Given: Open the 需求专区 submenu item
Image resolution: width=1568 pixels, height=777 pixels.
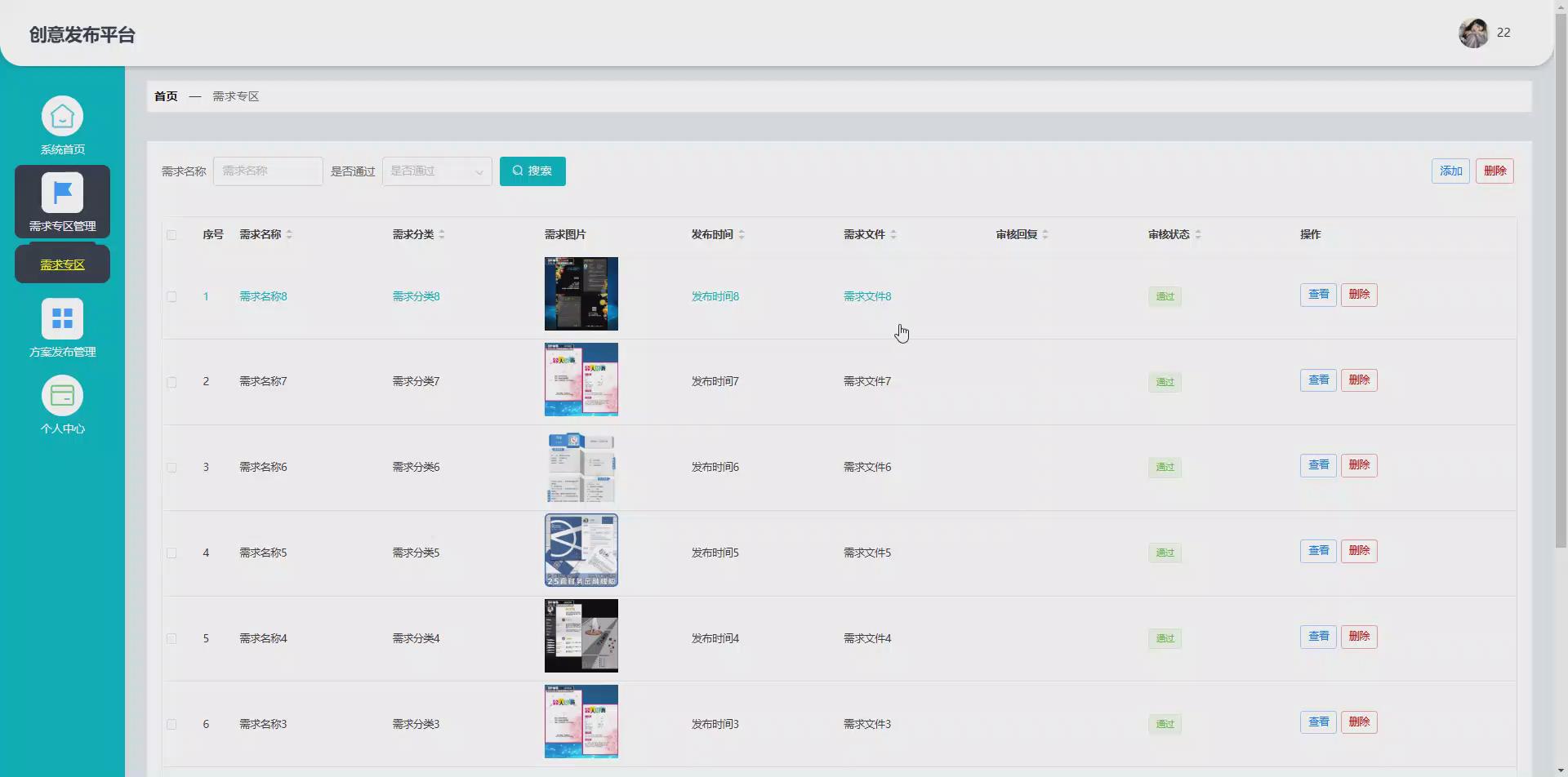Looking at the screenshot, I should [62, 264].
